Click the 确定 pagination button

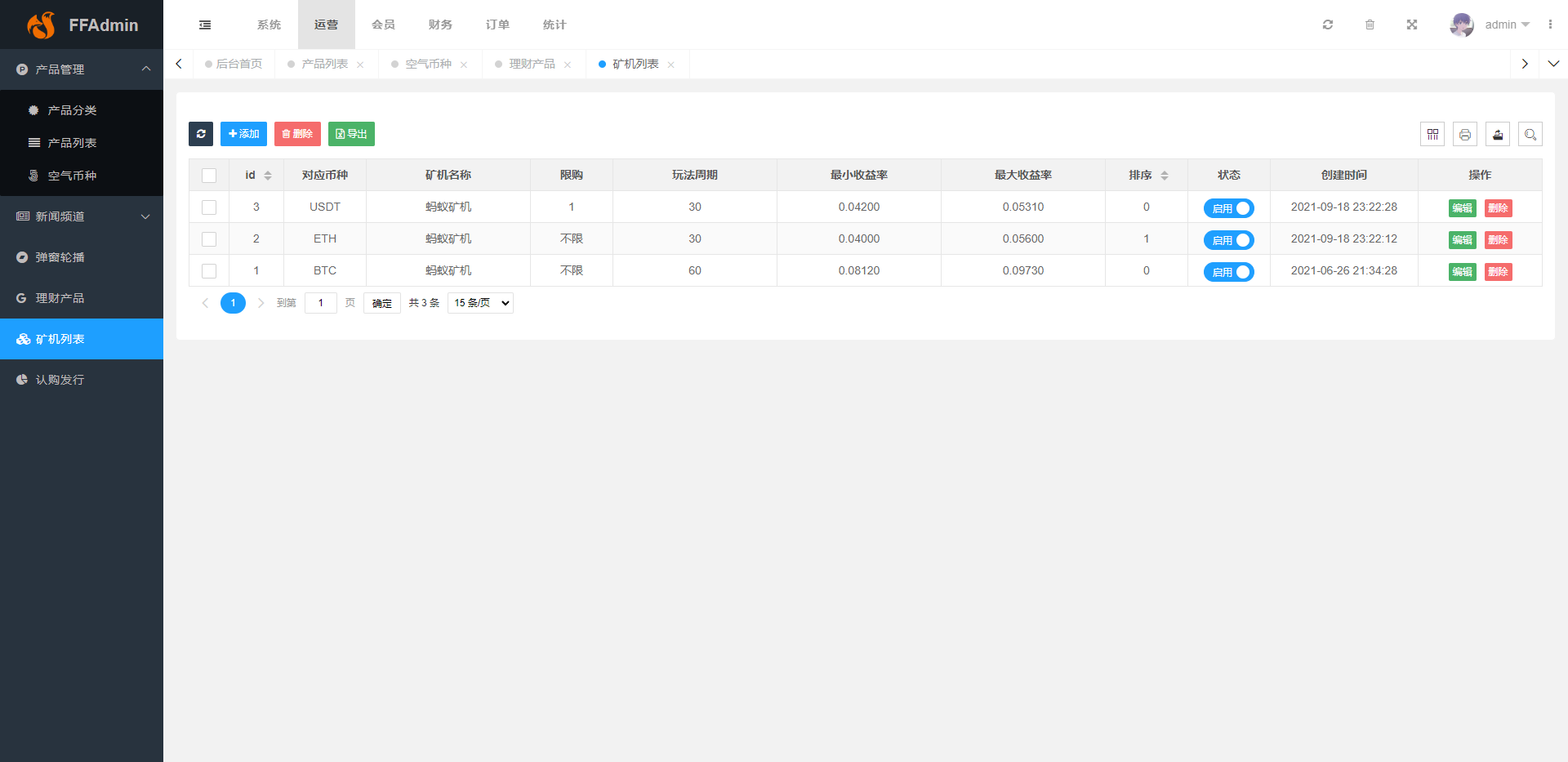pyautogui.click(x=382, y=303)
